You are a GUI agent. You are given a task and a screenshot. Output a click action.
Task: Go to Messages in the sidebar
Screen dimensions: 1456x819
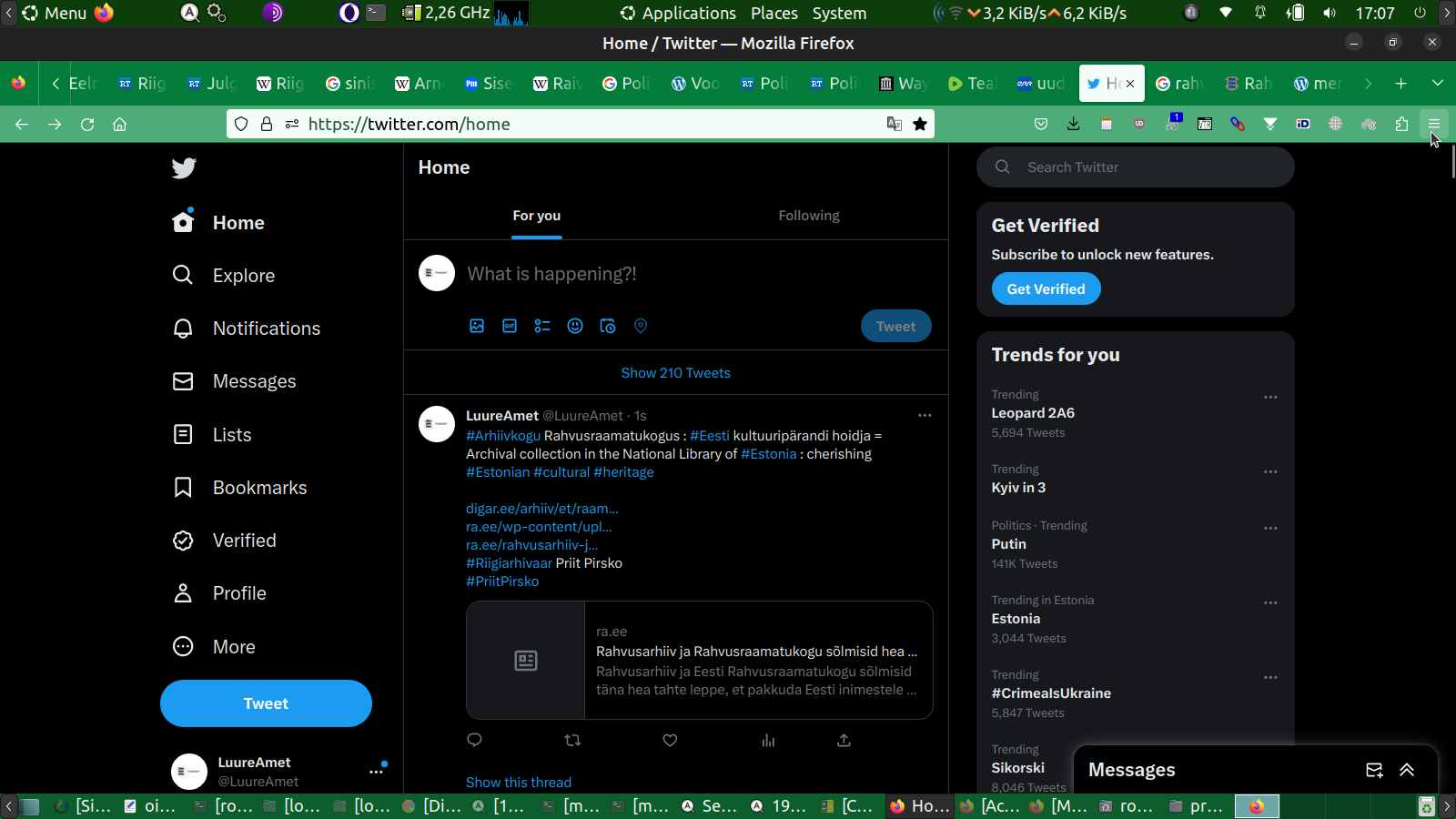tap(235, 381)
